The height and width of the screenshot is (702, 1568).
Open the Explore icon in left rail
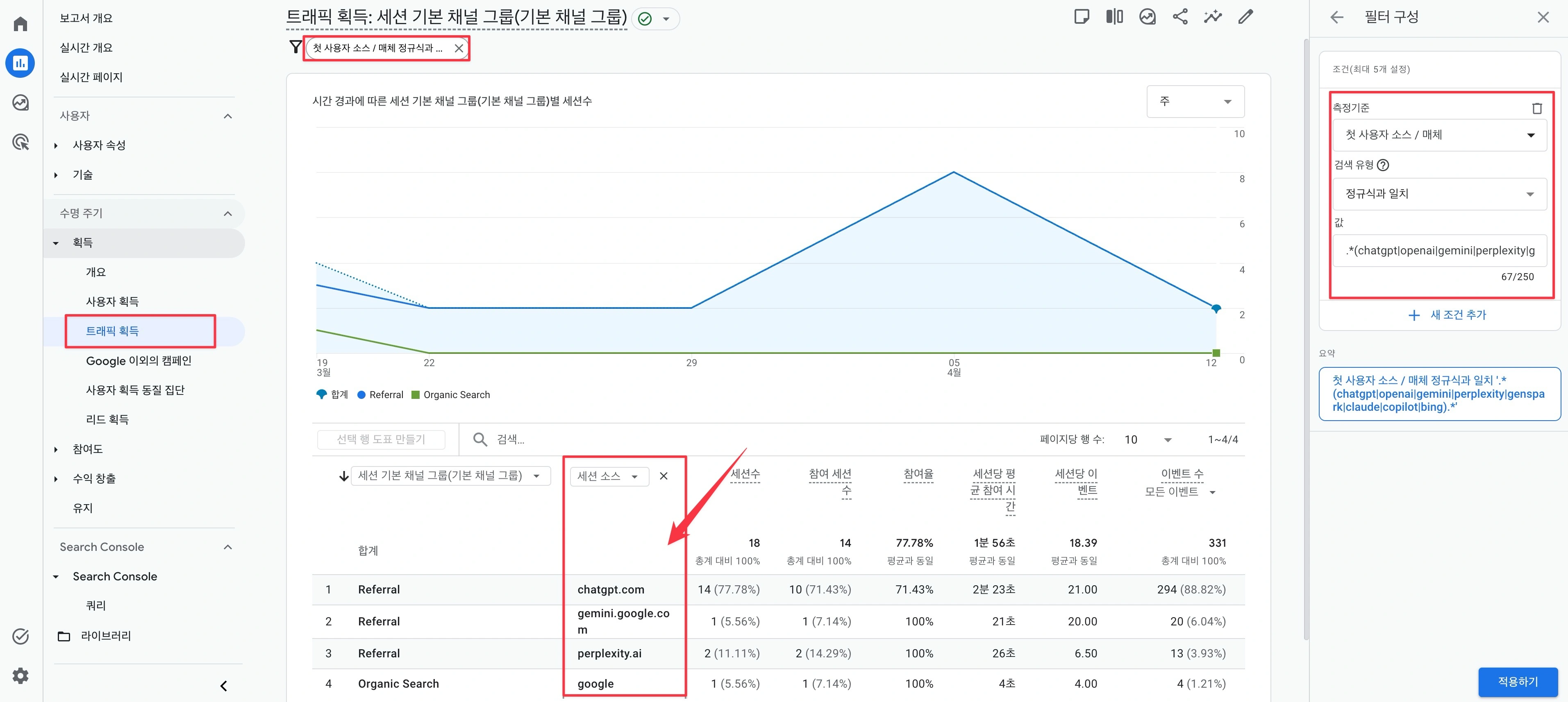coord(20,102)
